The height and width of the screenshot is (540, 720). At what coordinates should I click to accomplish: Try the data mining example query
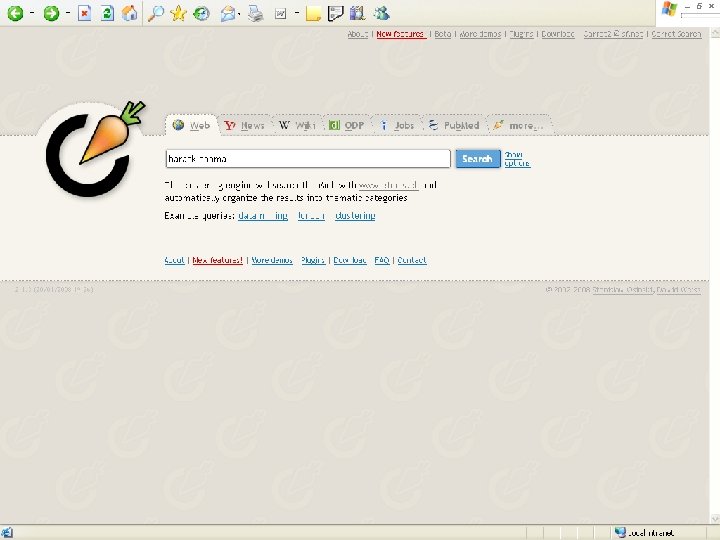[263, 216]
